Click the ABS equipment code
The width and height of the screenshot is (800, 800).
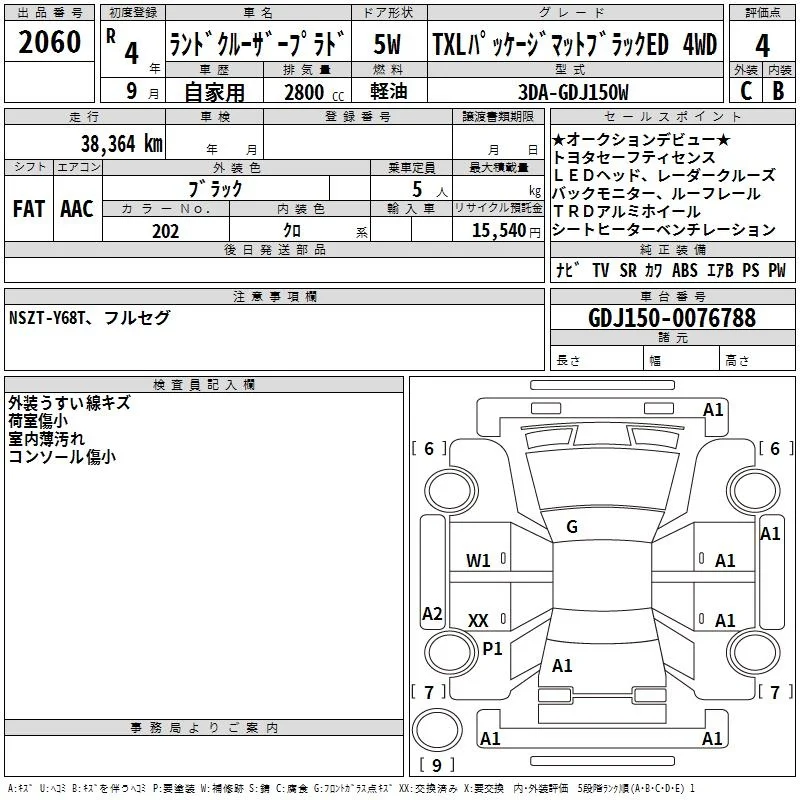[684, 270]
